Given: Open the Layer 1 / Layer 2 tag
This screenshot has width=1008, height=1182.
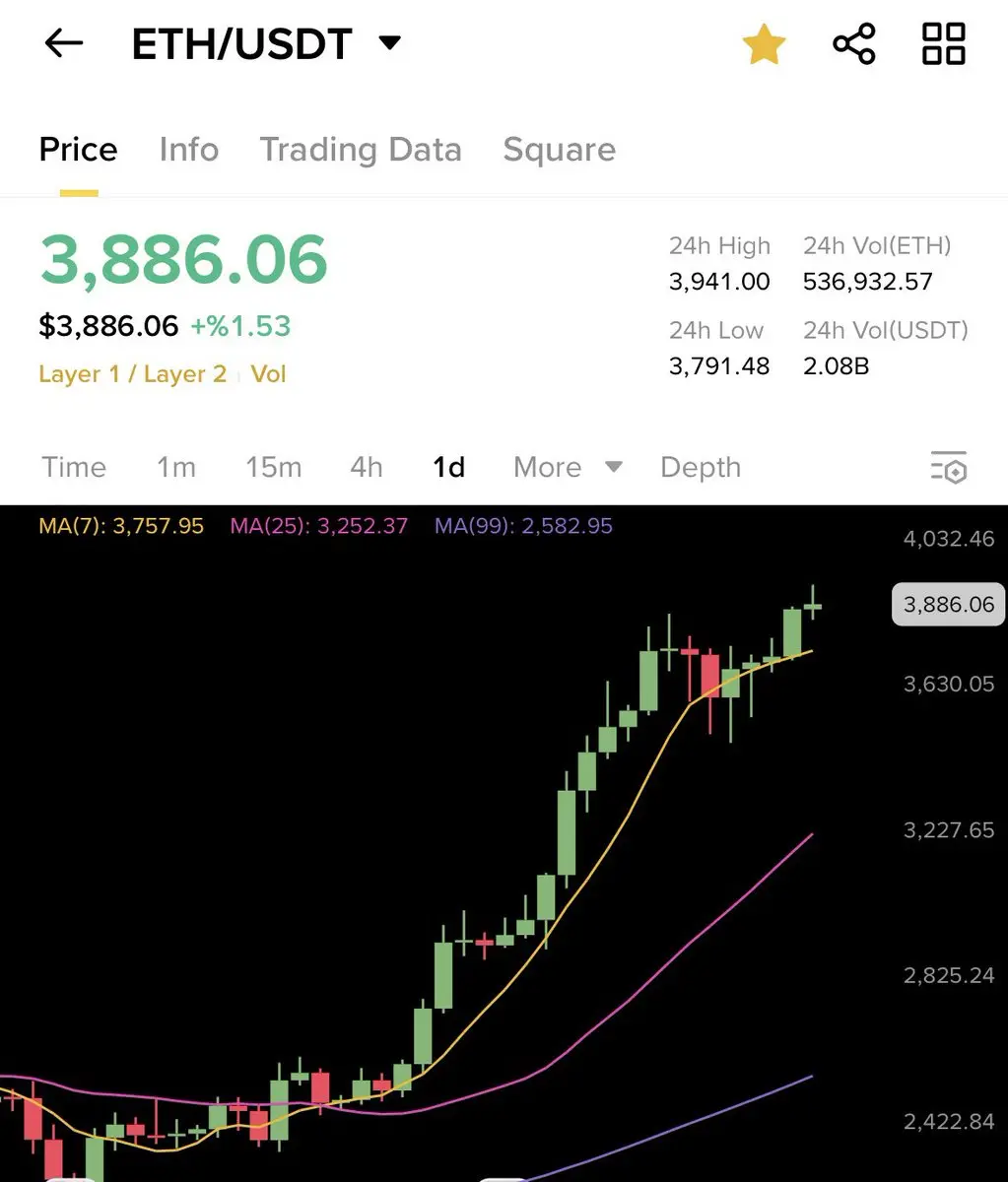Looking at the screenshot, I should 132,374.
